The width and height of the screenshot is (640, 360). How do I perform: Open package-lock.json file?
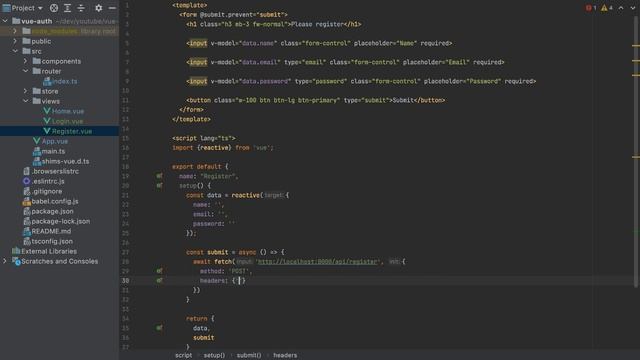coord(61,221)
